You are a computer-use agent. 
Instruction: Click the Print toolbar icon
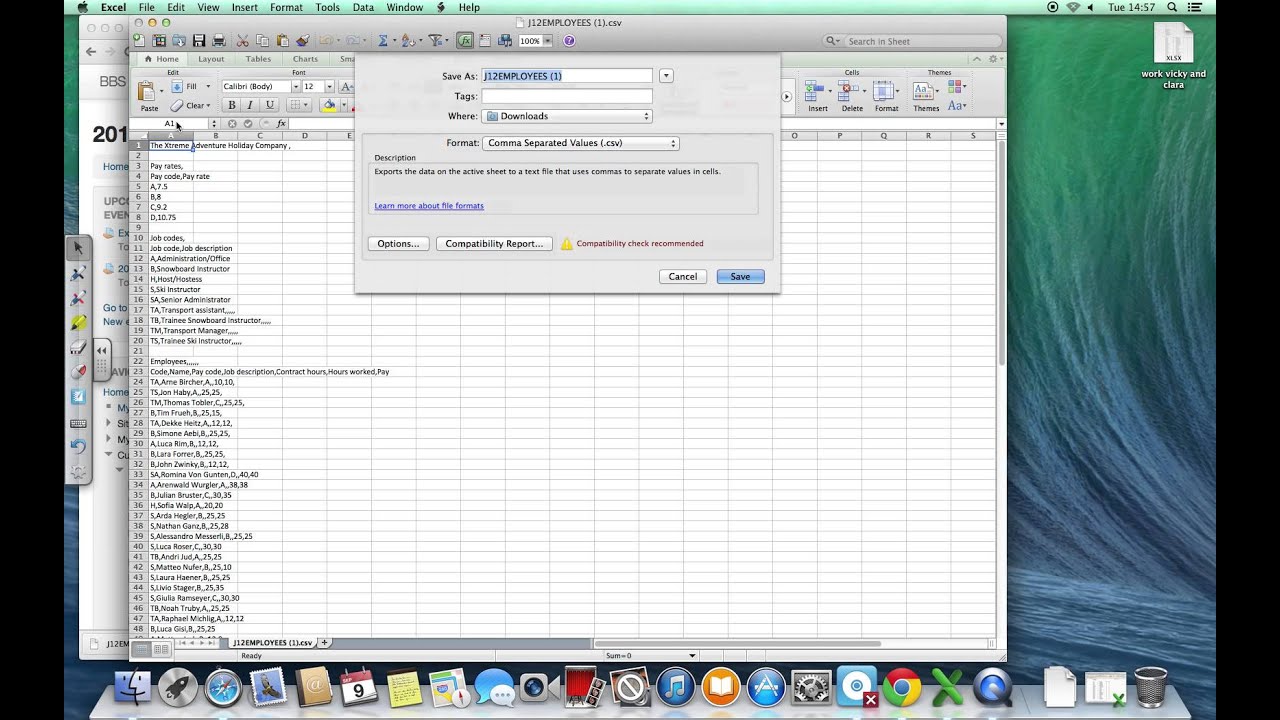tap(219, 41)
